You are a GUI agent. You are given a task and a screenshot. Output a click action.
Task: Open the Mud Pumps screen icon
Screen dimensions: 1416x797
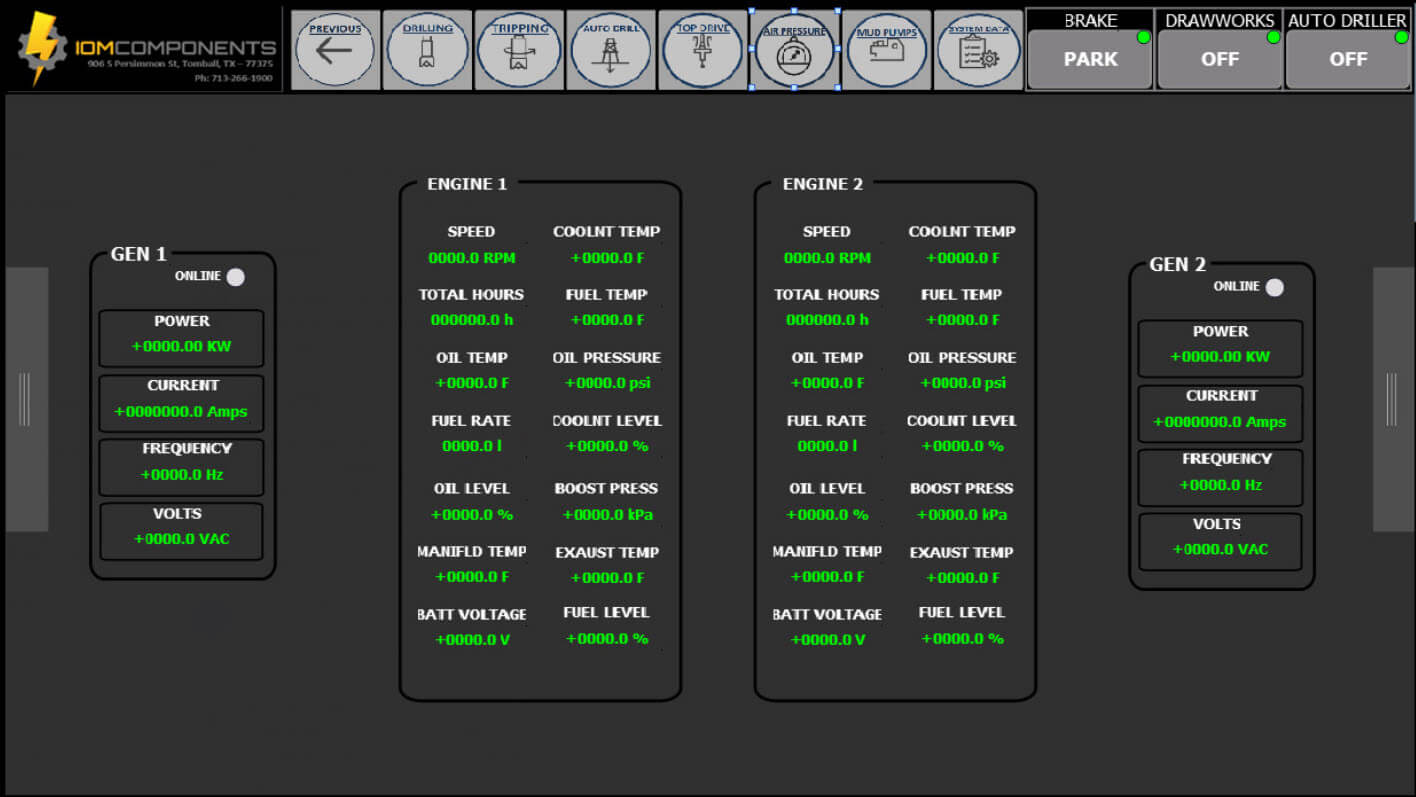(886, 50)
